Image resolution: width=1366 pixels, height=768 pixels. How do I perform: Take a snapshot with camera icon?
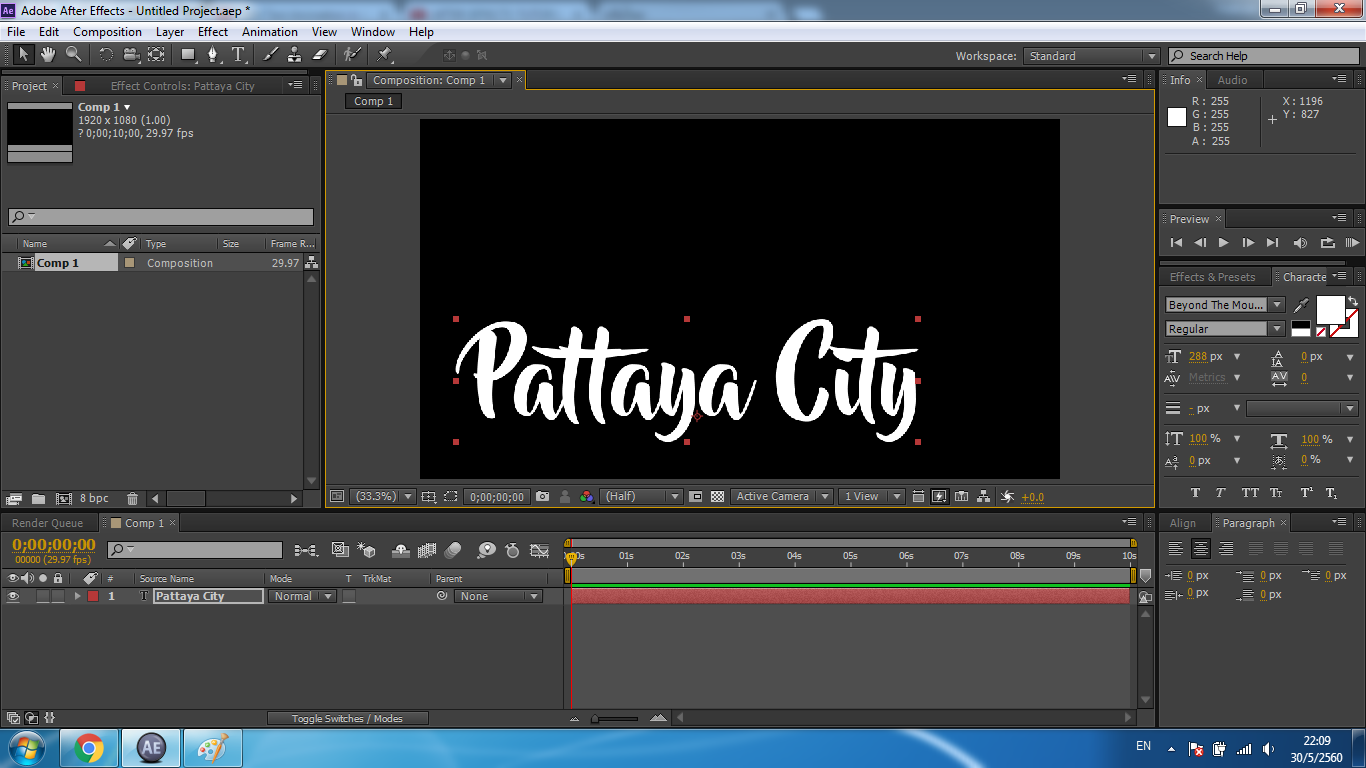(542, 496)
